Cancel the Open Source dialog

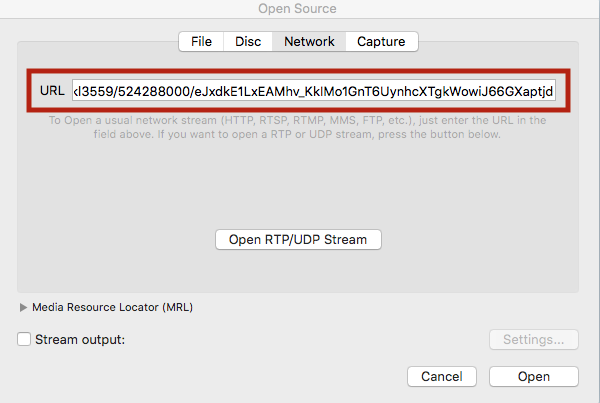(x=441, y=377)
